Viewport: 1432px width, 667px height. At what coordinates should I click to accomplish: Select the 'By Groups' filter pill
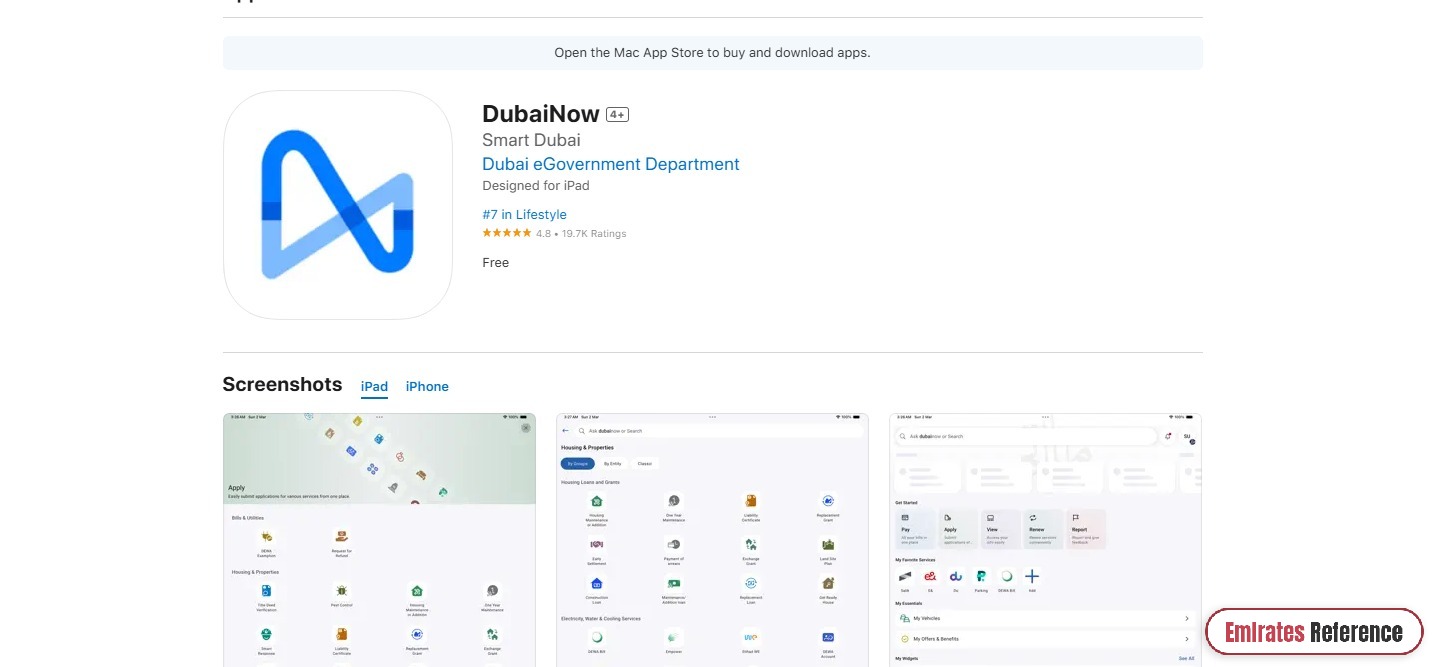[578, 464]
